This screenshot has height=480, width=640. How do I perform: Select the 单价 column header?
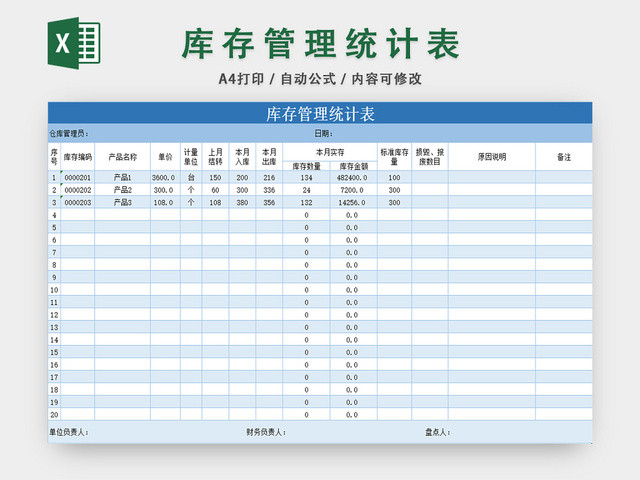(x=165, y=157)
